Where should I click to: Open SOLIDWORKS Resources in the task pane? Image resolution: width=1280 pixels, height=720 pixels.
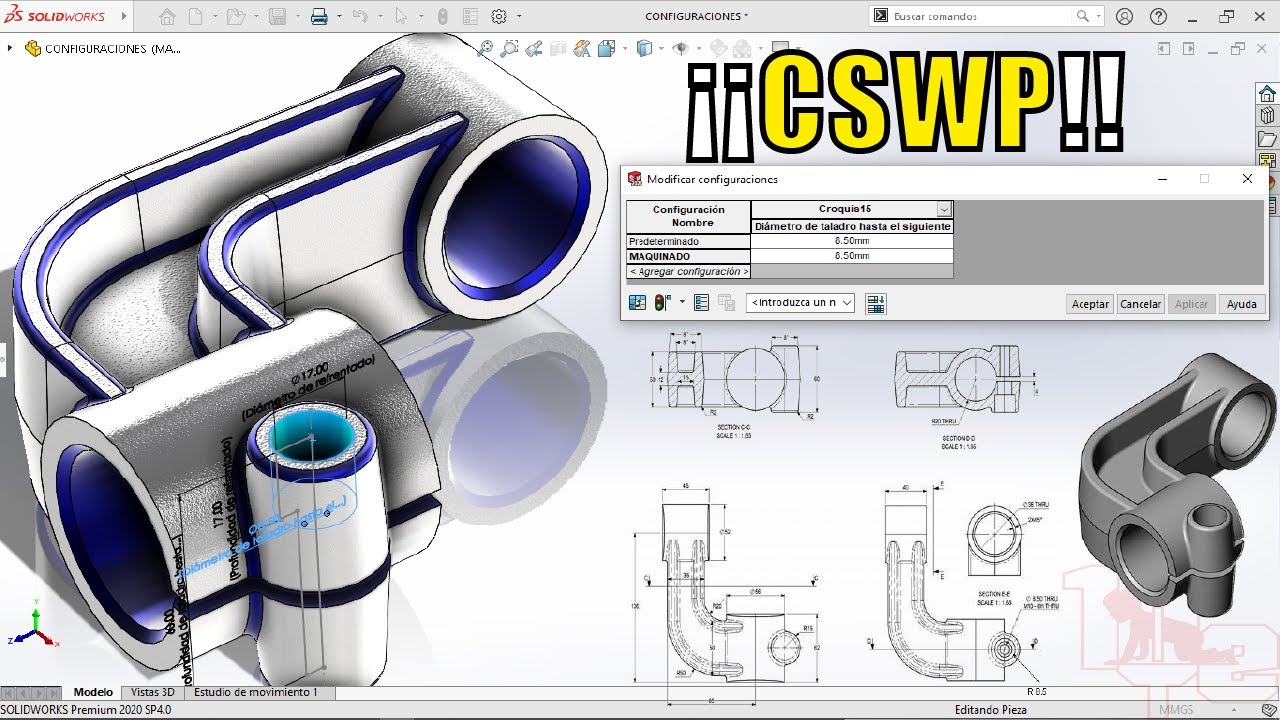point(1267,94)
